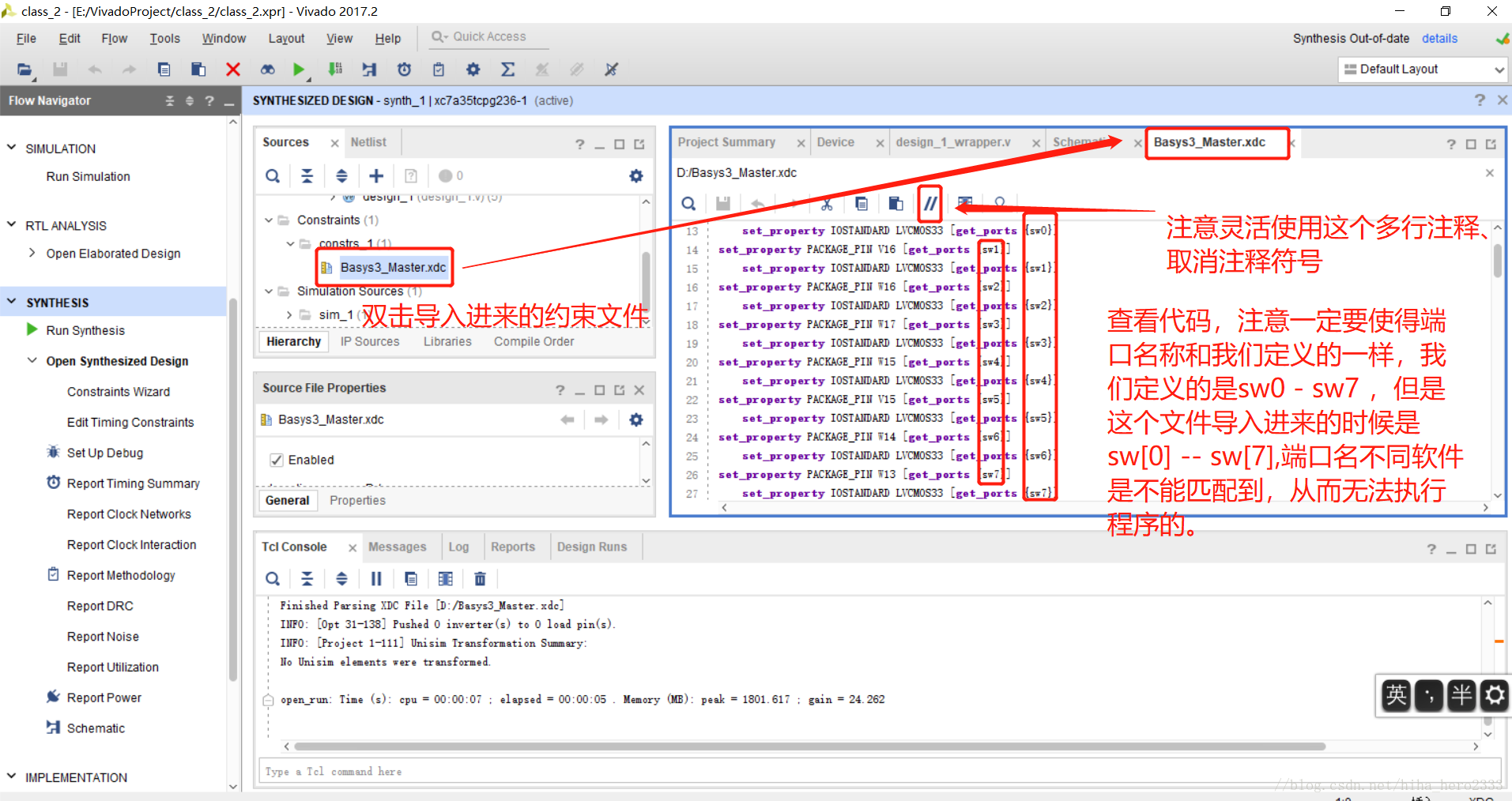Image resolution: width=1512 pixels, height=801 pixels.
Task: Collapse the Constraints folder
Action: point(269,220)
